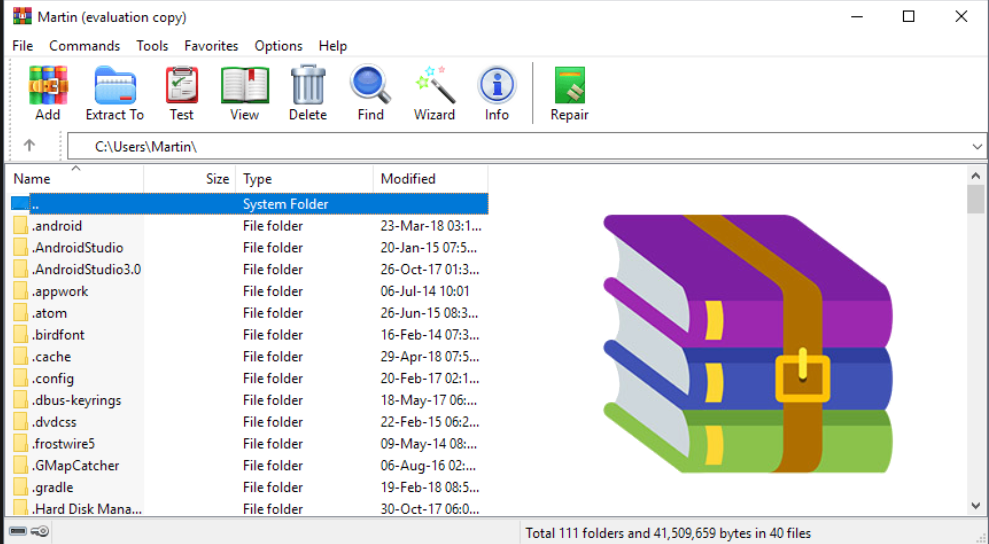Click the .android folder icon
Screen dimensions: 989x544
point(21,225)
